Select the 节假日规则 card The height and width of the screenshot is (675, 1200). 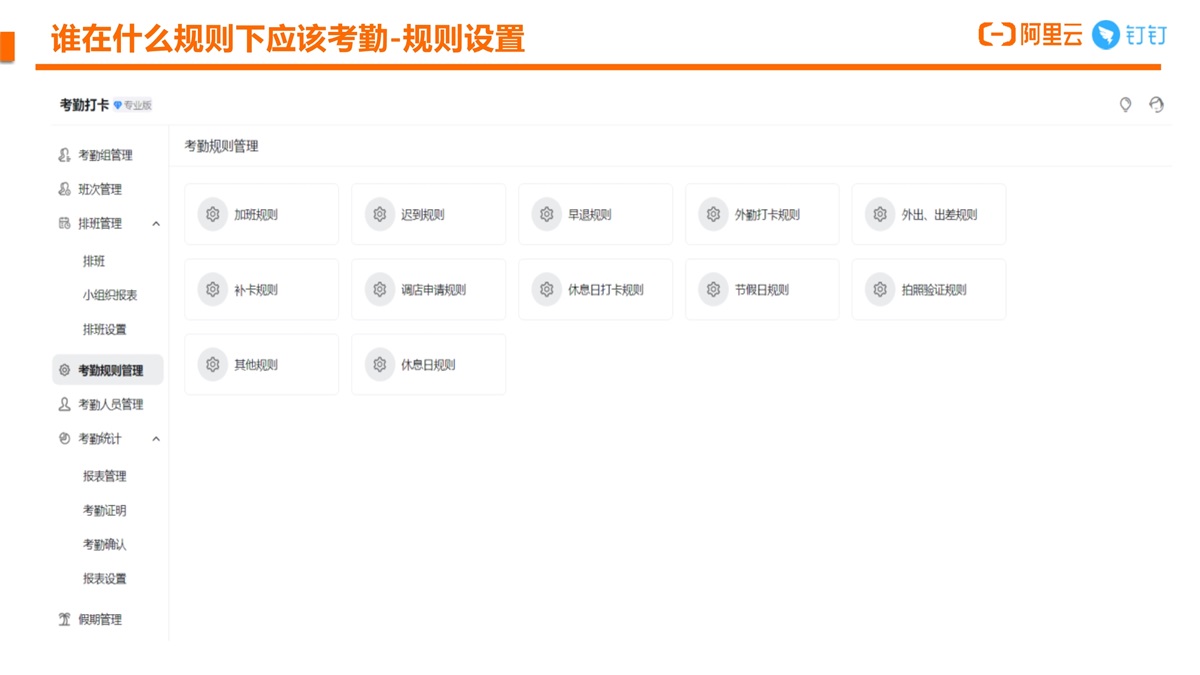[762, 290]
